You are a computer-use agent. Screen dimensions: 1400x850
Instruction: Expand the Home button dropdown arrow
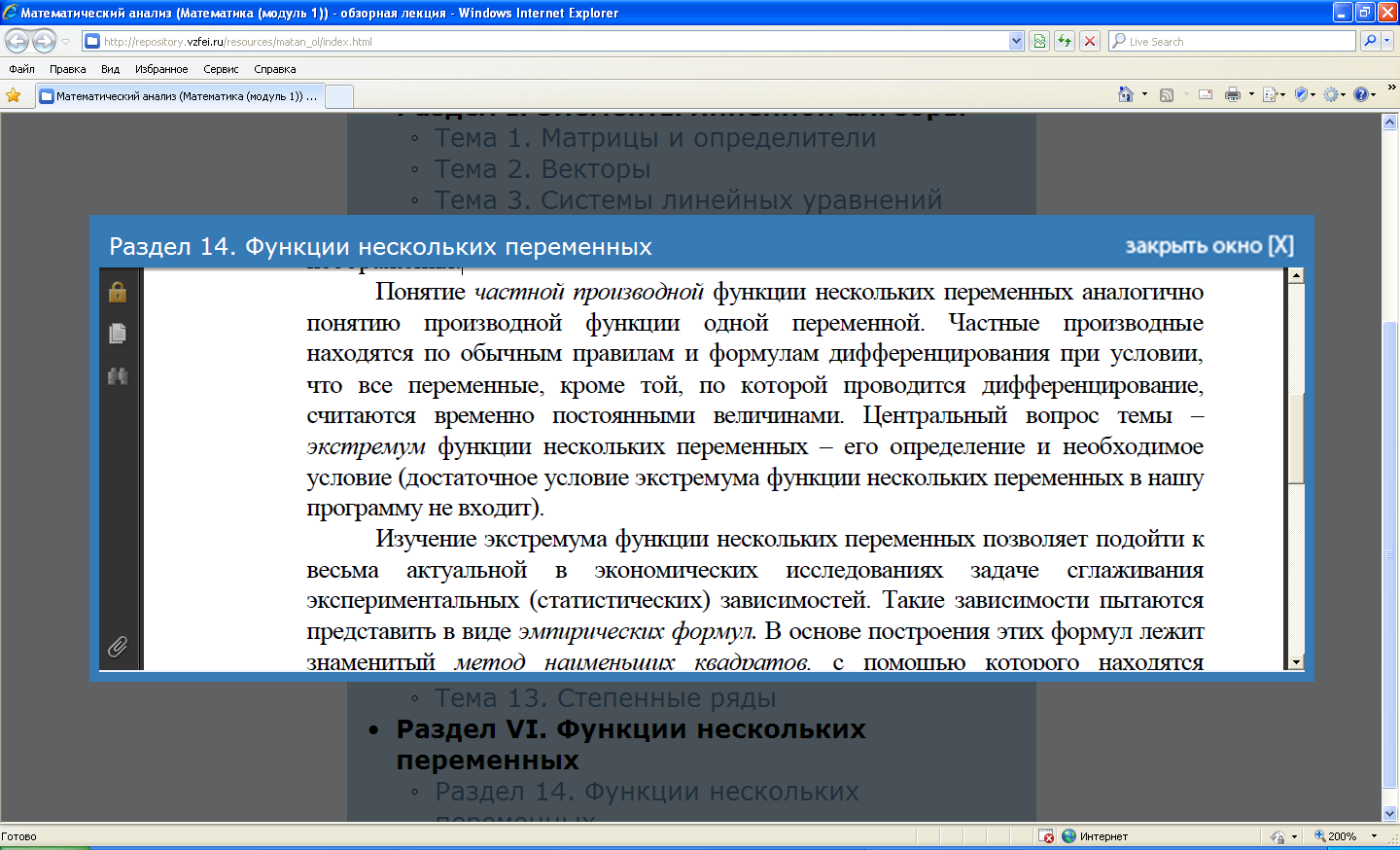1144,94
